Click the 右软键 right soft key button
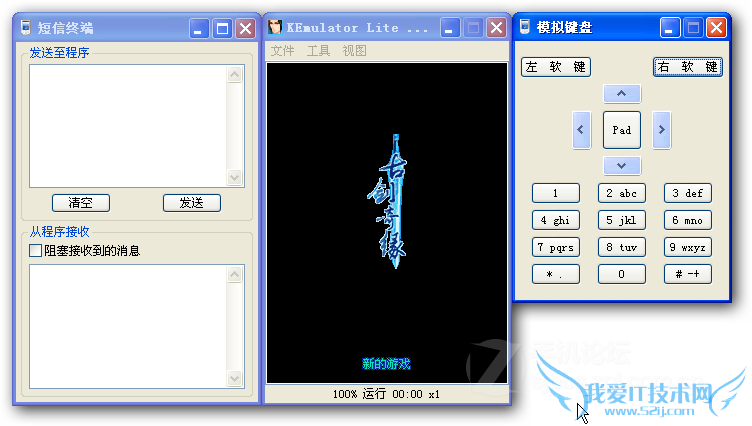Viewport: 752px width, 426px height. pos(688,67)
